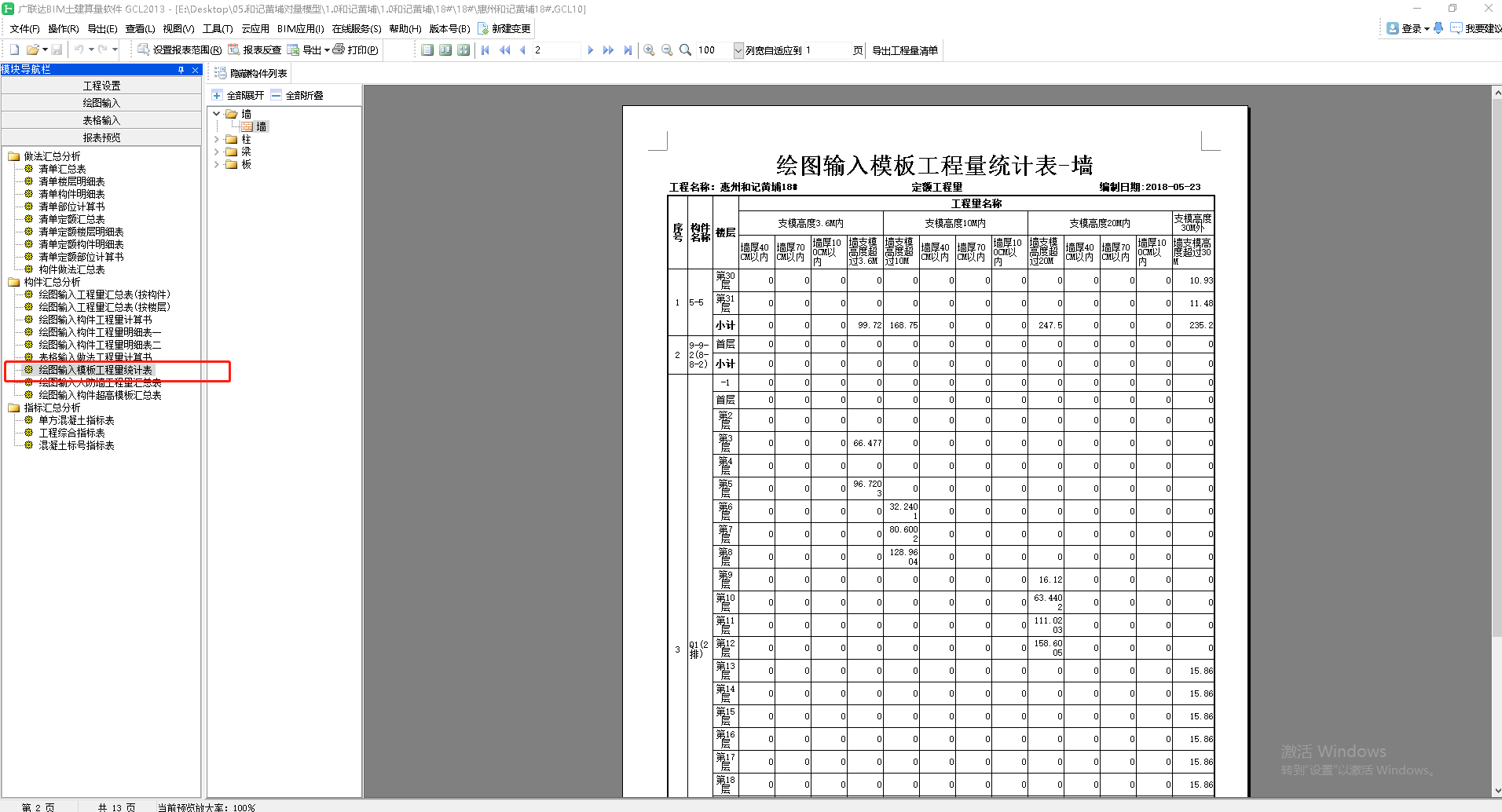Click the New file icon
Image resolution: width=1502 pixels, height=812 pixels.
14,50
